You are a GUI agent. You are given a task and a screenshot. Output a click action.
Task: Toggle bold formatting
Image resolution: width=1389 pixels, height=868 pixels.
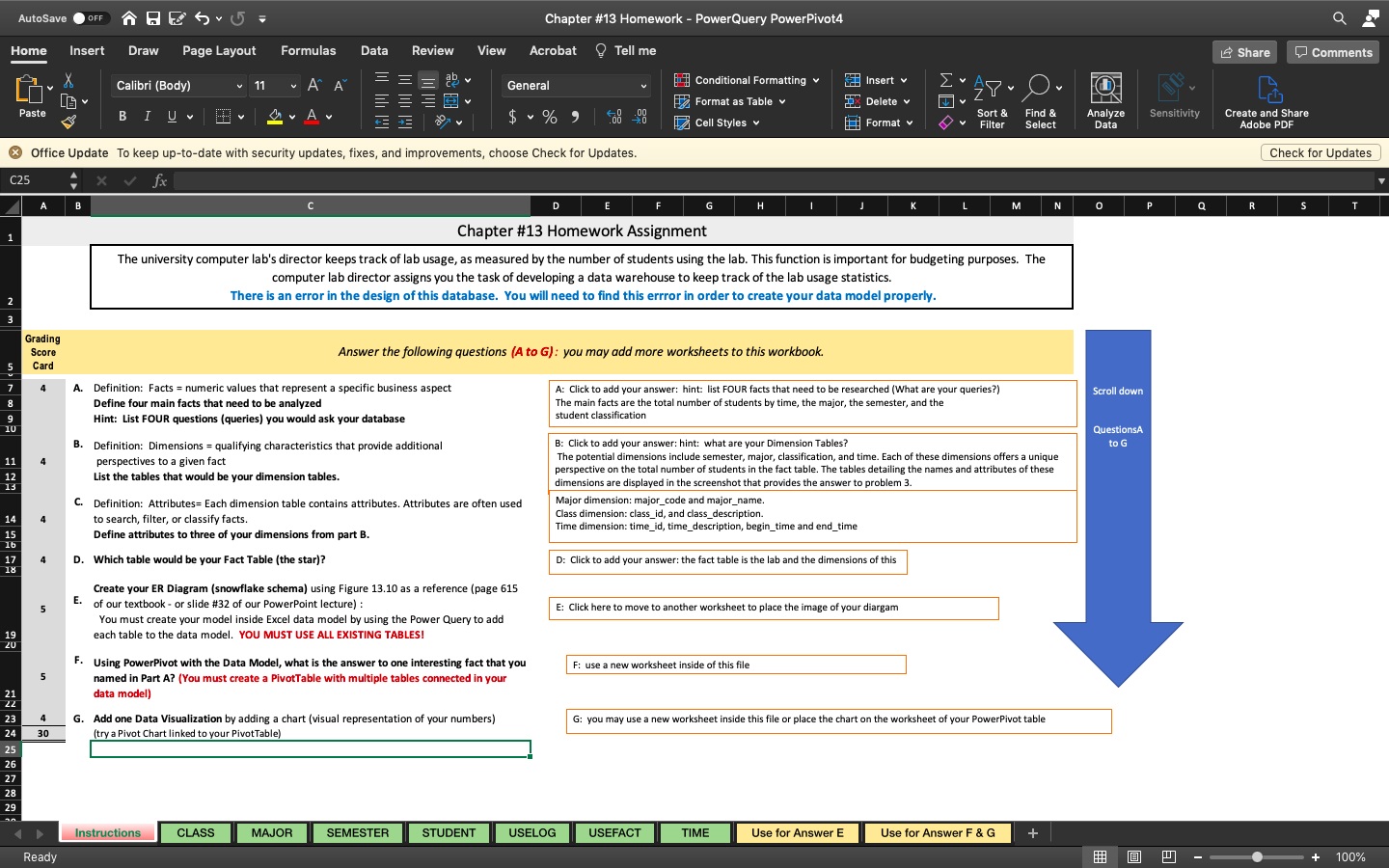[x=122, y=116]
